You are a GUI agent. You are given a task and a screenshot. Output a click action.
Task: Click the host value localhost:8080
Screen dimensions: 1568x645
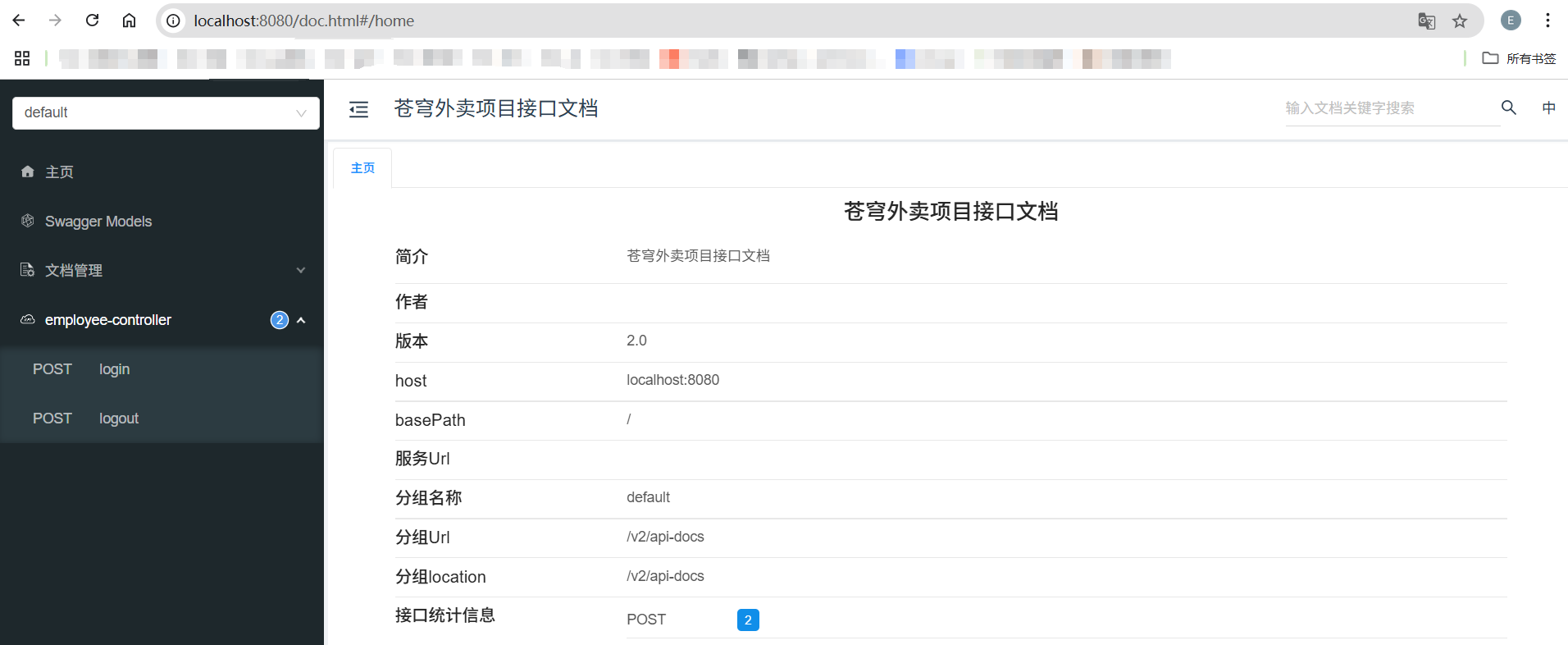[x=672, y=380]
